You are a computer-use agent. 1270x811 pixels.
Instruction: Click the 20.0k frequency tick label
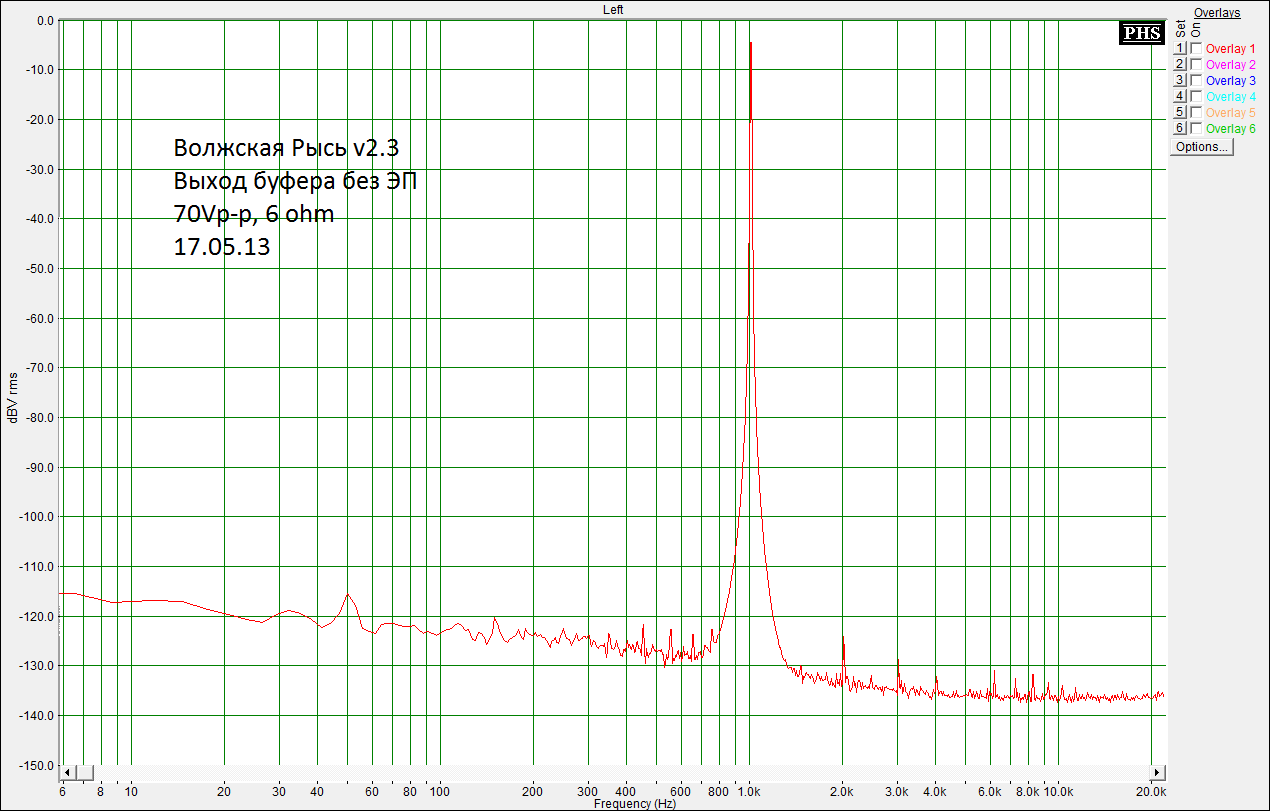(x=1151, y=791)
